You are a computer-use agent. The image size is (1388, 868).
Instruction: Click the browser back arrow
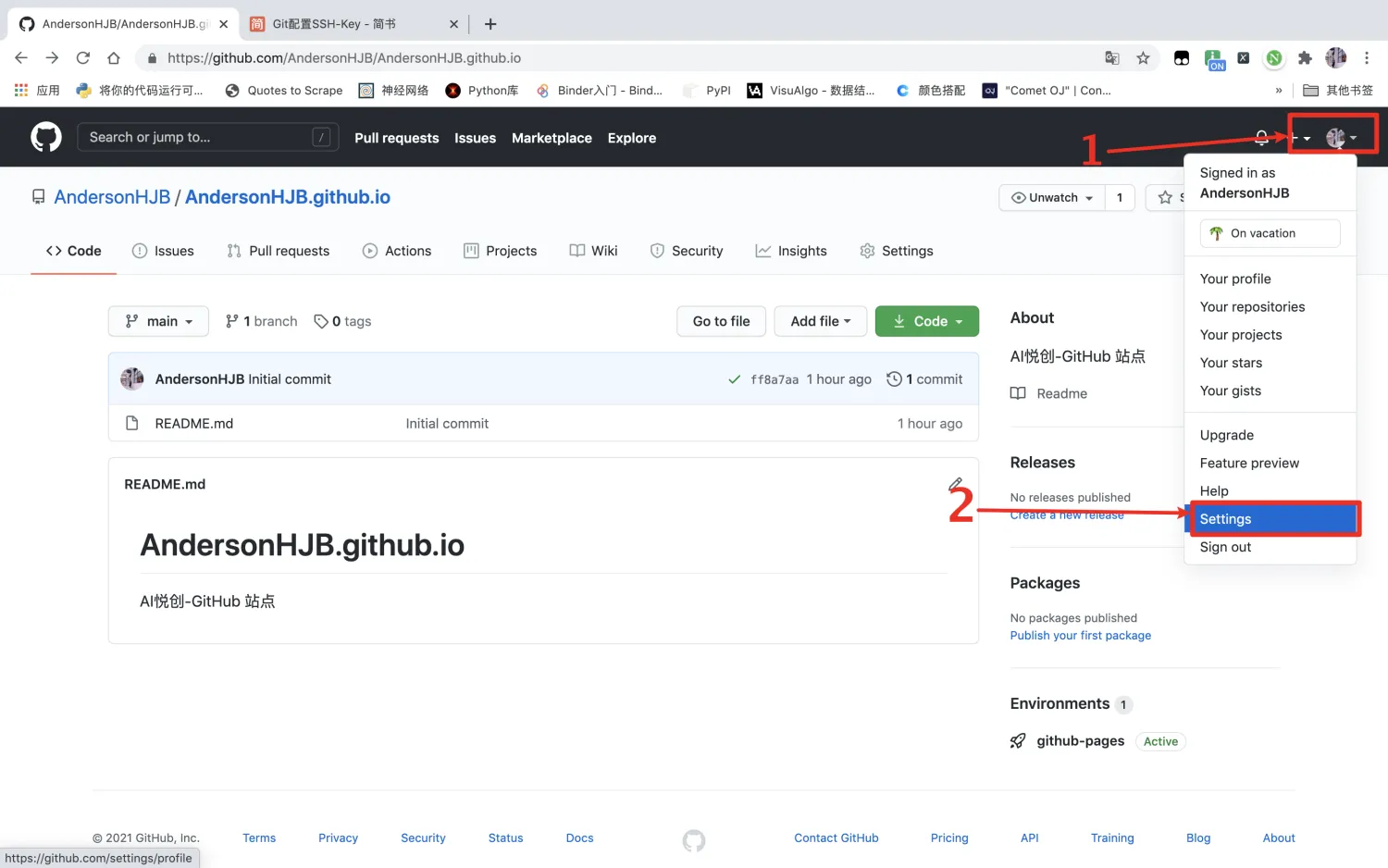[x=21, y=57]
